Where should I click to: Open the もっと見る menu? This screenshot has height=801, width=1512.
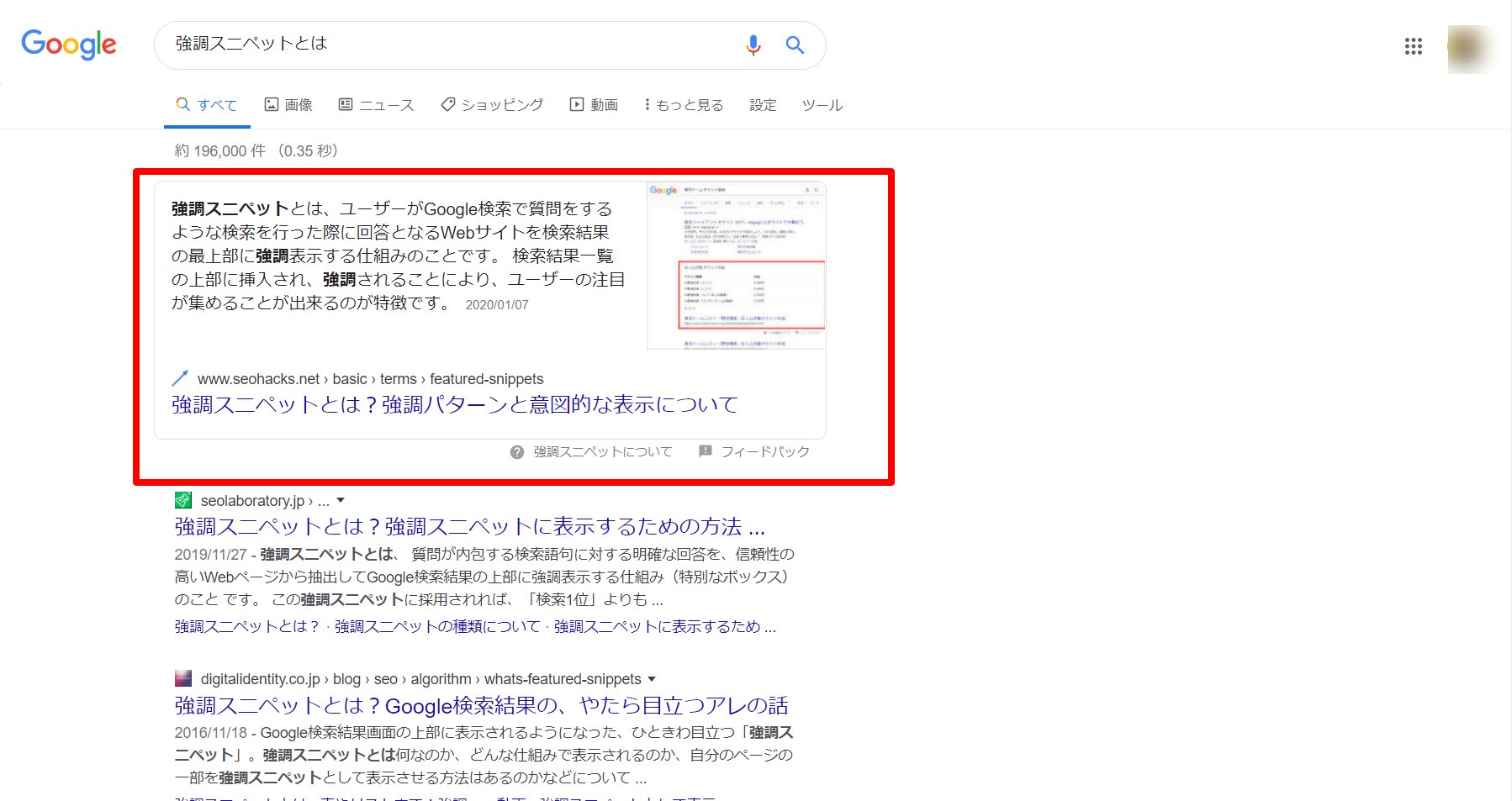pyautogui.click(x=684, y=105)
